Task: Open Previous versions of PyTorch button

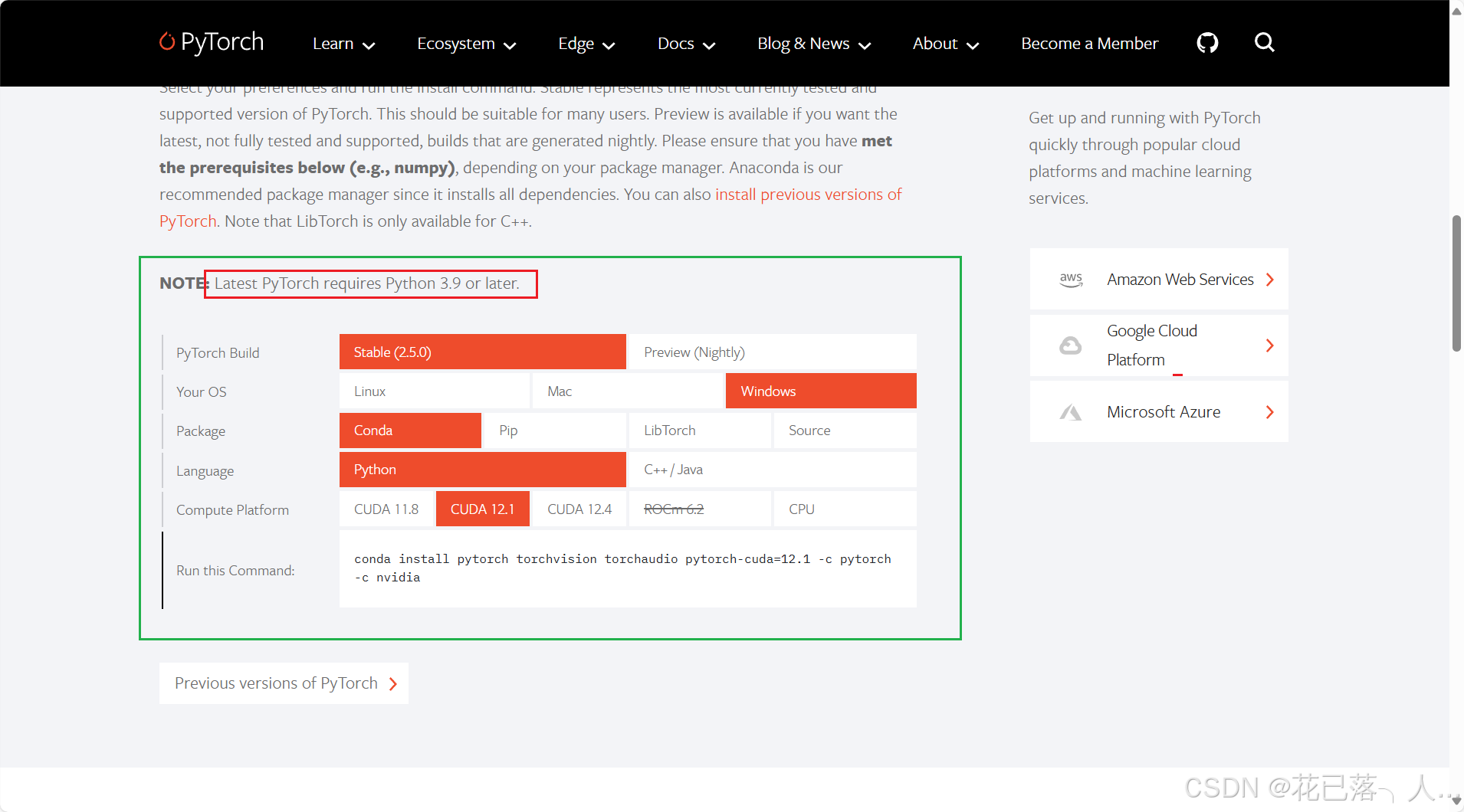Action: [284, 683]
